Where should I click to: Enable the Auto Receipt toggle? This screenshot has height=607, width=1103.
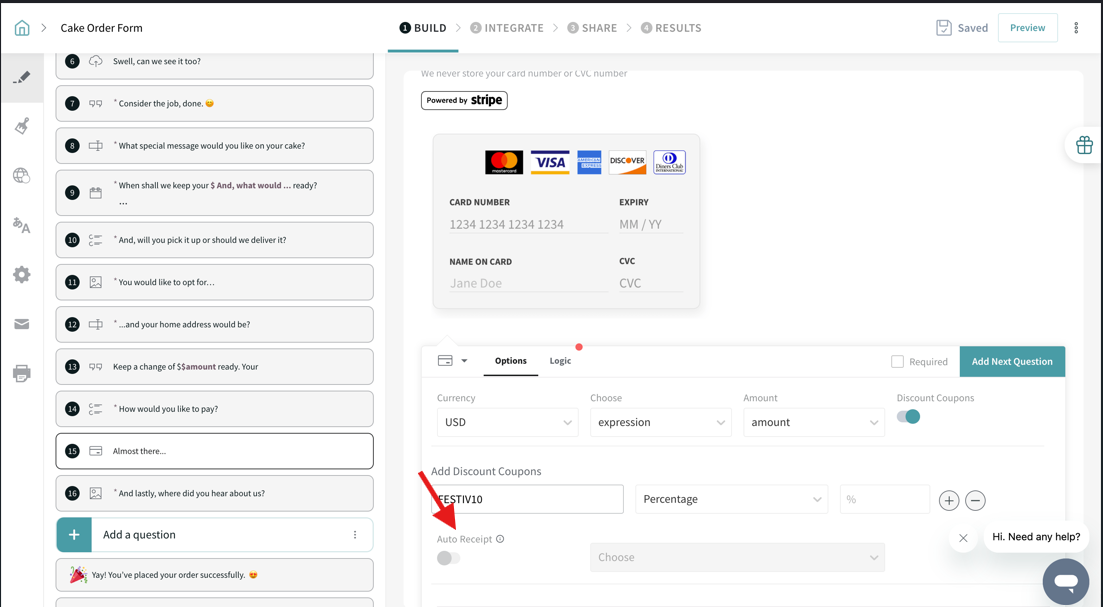(448, 558)
